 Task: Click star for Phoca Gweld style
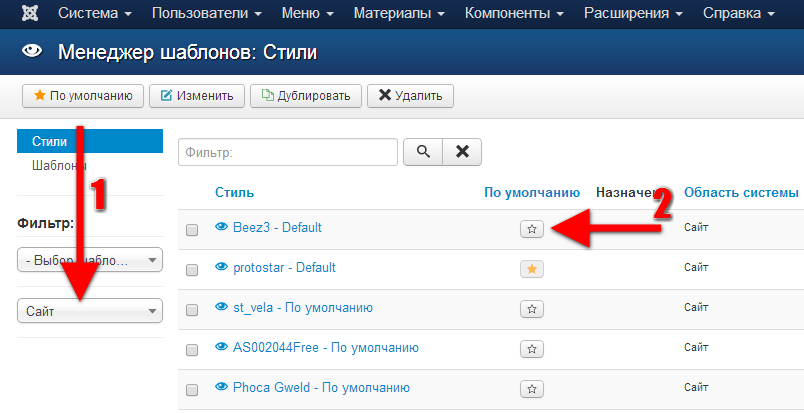pos(532,389)
